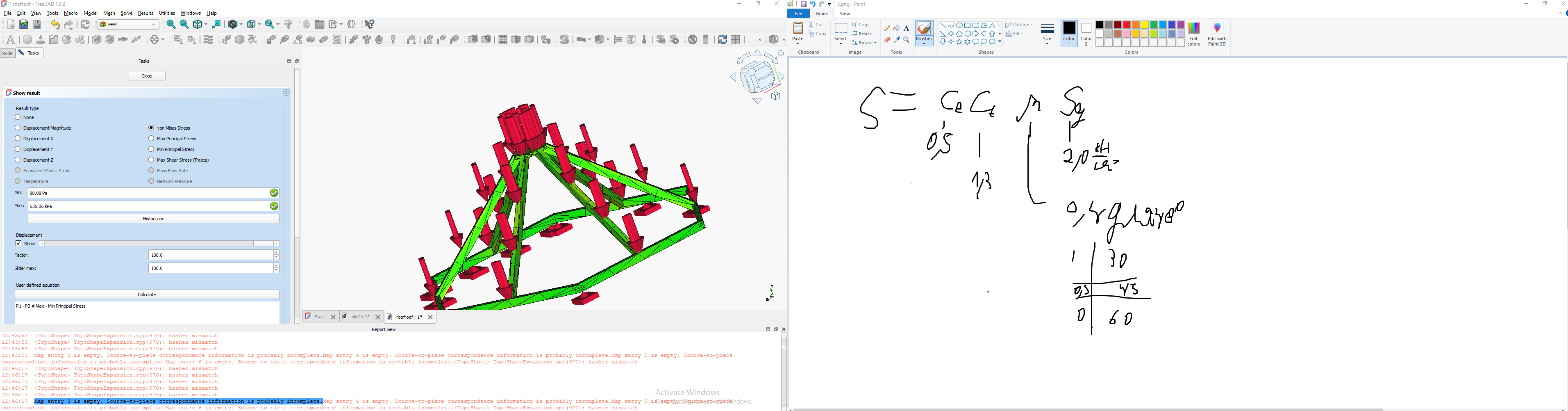
Task: Open the Paint Size dropdown
Action: coord(1047,34)
